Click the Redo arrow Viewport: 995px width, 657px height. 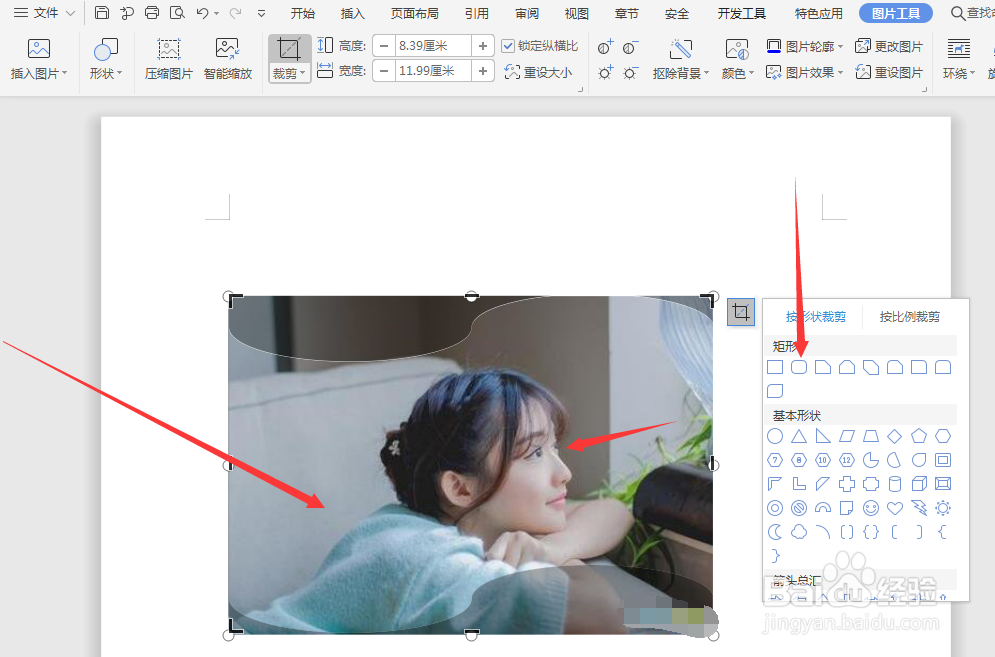(235, 13)
